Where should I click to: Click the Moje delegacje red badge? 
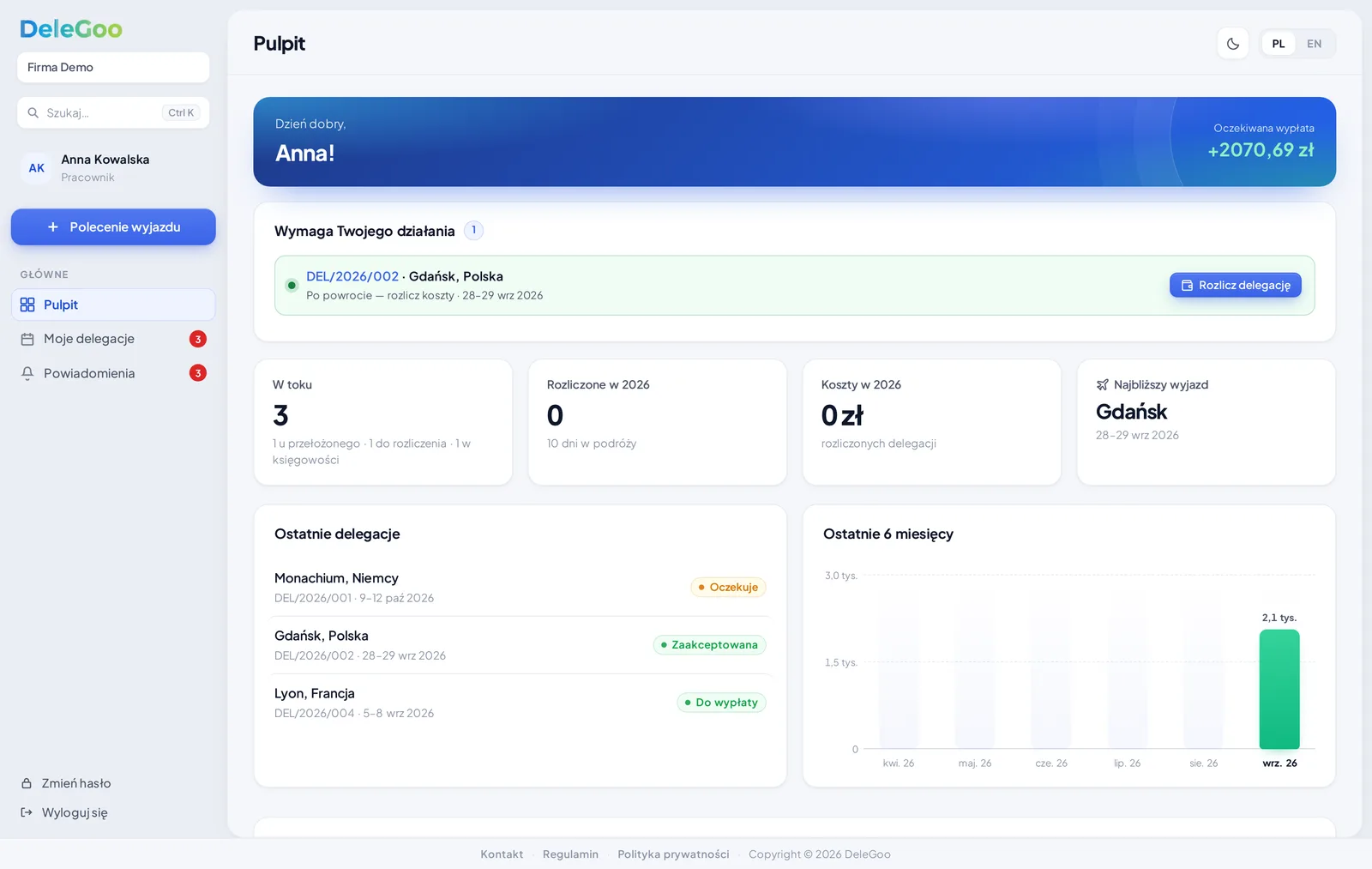[x=198, y=339]
